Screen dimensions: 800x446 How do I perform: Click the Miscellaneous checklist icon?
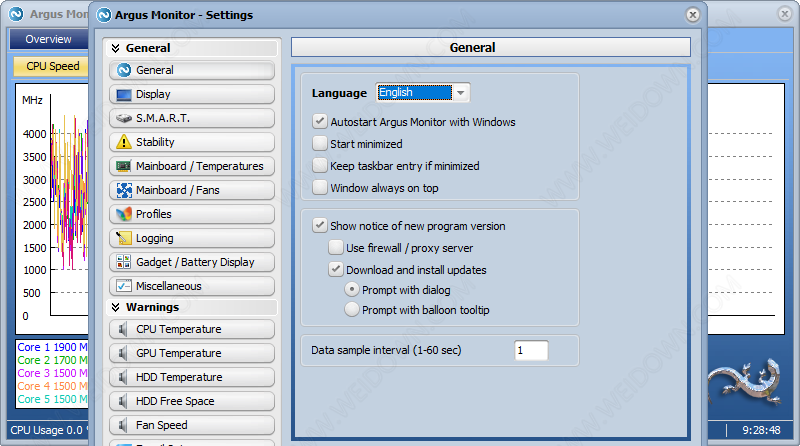pos(124,286)
